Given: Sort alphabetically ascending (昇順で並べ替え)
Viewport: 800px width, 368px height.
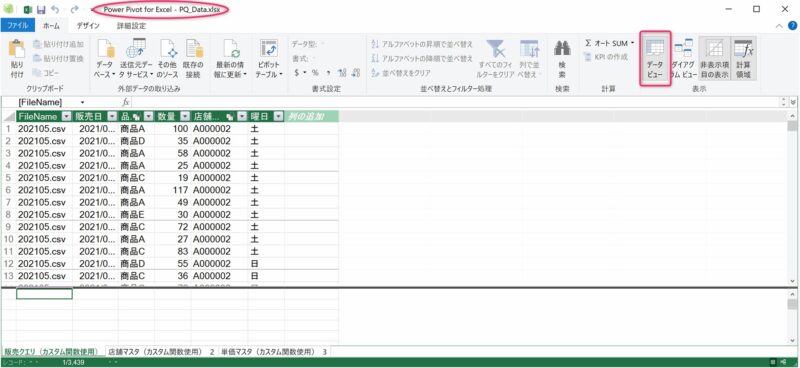Looking at the screenshot, I should [x=422, y=44].
